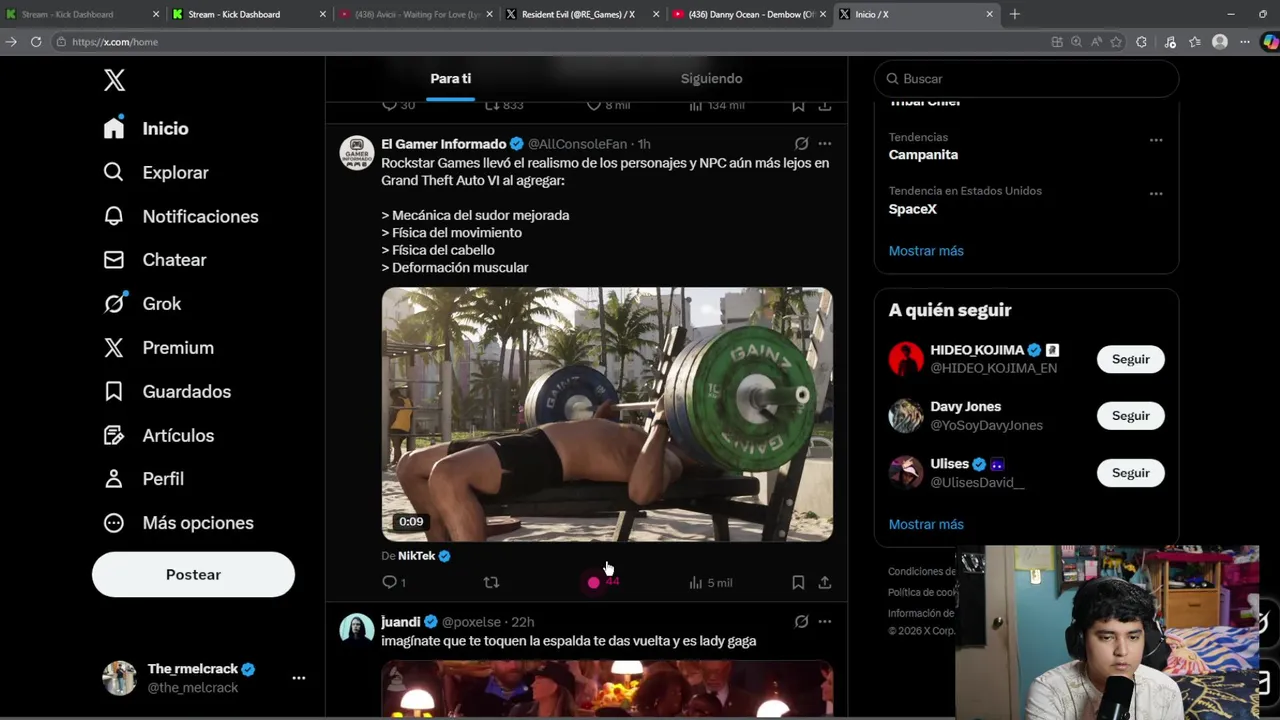Repost El Gamer Informado post
The width and height of the screenshot is (1280, 720).
point(491,582)
